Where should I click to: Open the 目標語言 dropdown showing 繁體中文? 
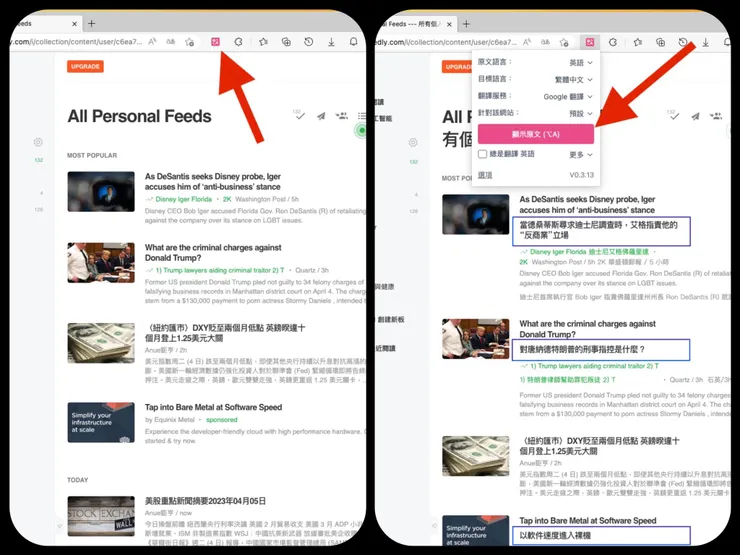pyautogui.click(x=573, y=79)
